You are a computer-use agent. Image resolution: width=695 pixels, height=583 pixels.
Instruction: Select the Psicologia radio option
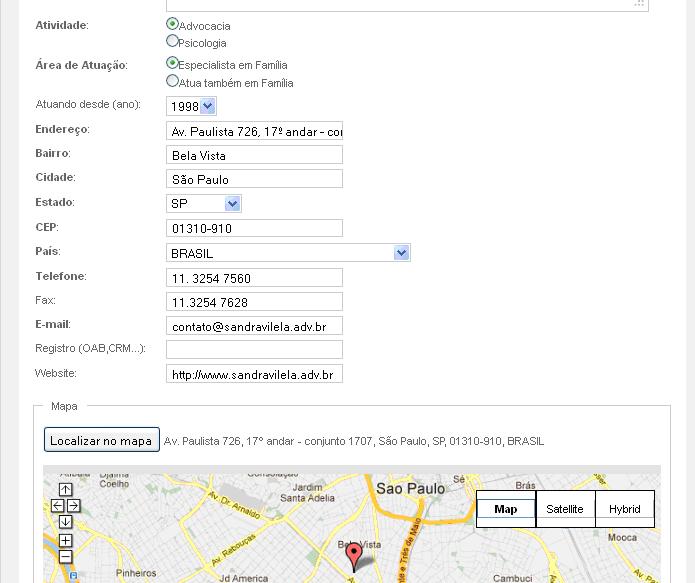click(173, 42)
